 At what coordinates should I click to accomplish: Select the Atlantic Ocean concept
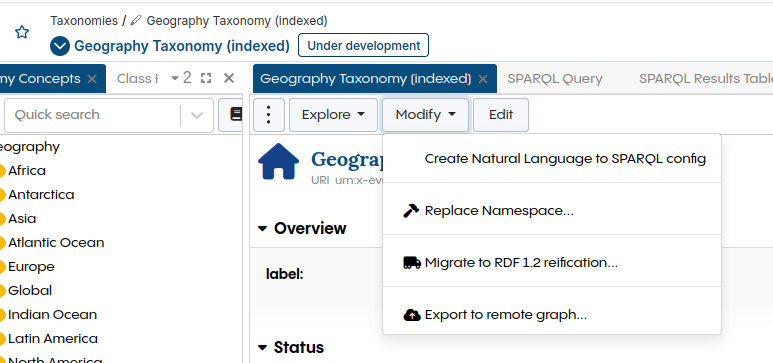pos(56,243)
